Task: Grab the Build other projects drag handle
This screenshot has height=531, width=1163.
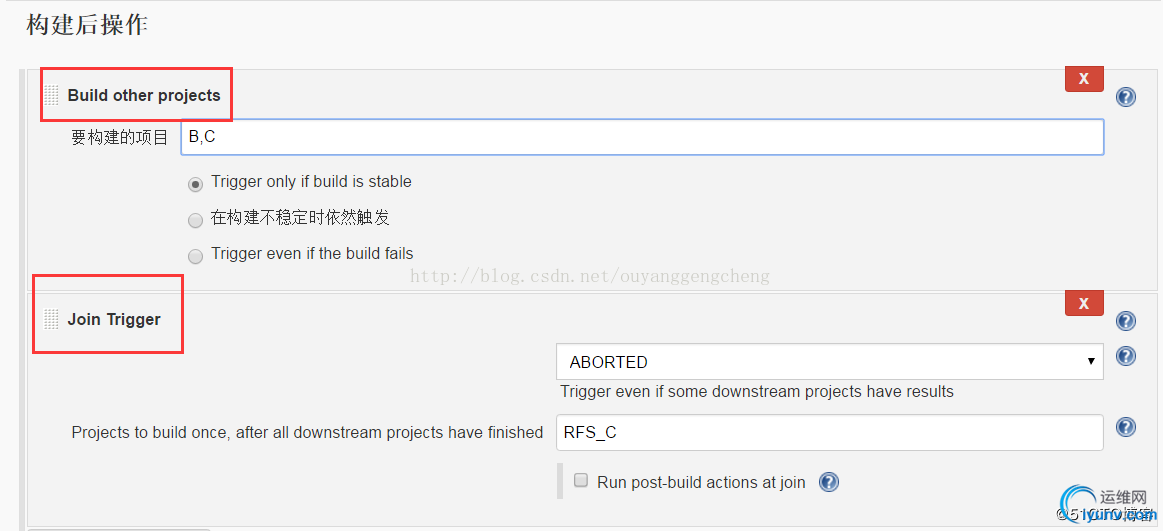Action: click(51, 96)
